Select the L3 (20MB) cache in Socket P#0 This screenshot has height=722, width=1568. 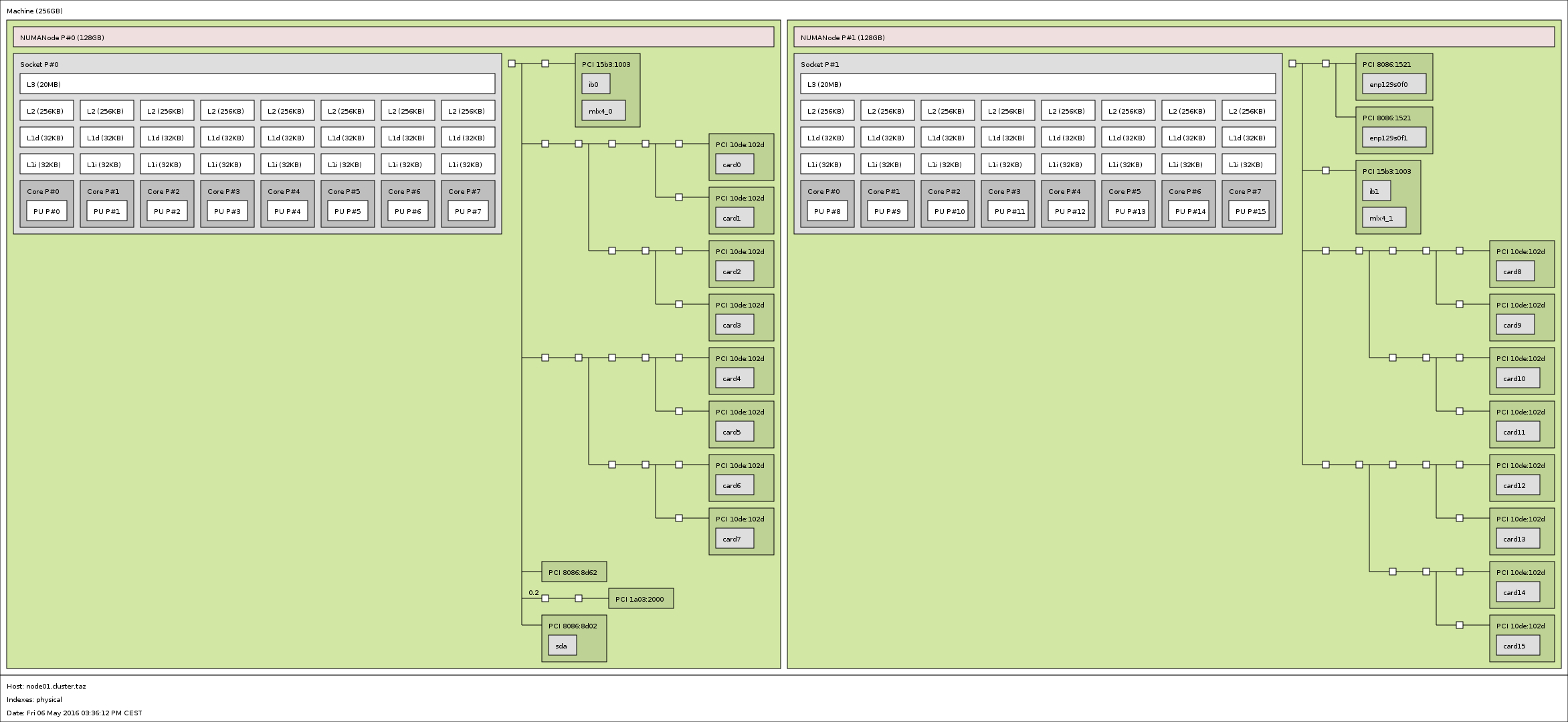(x=258, y=84)
